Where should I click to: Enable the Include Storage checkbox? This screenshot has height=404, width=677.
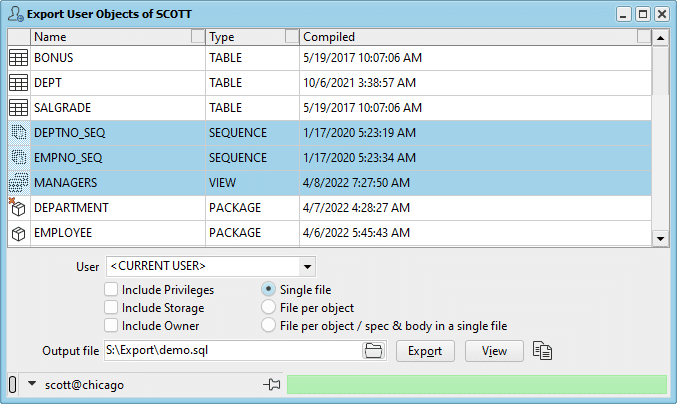(x=111, y=307)
